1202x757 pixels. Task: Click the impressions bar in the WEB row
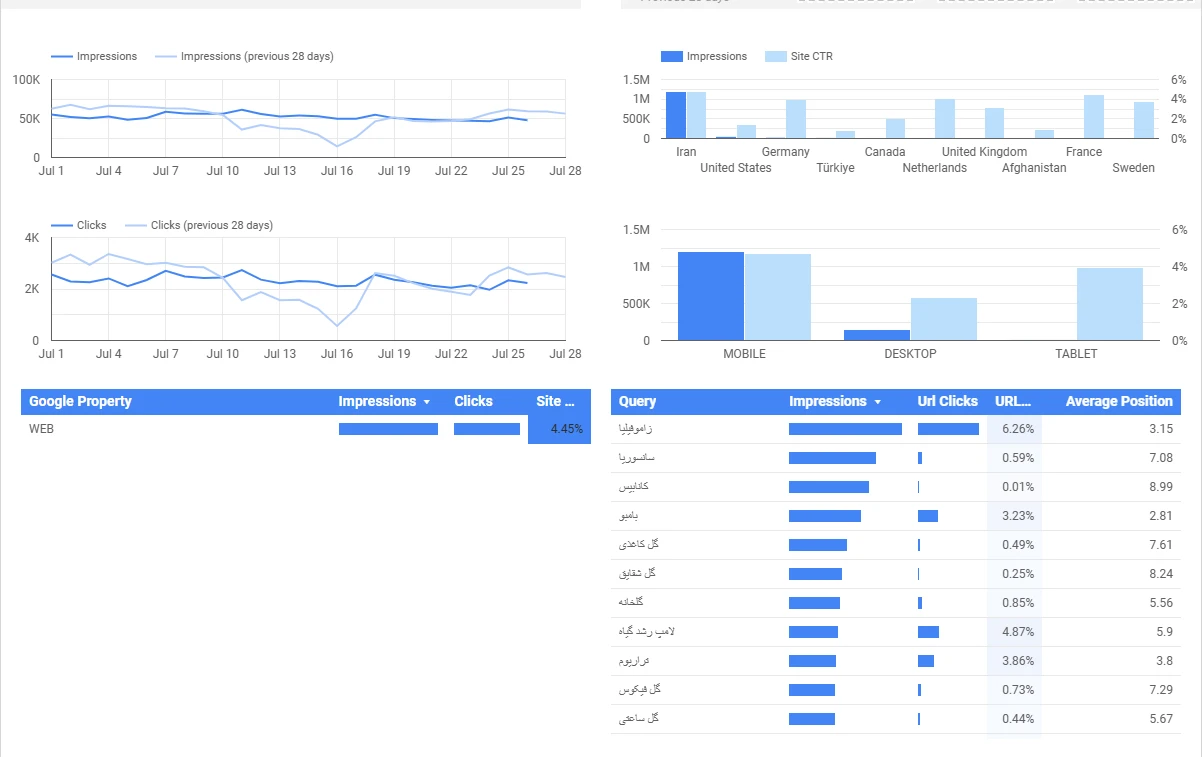tap(388, 429)
